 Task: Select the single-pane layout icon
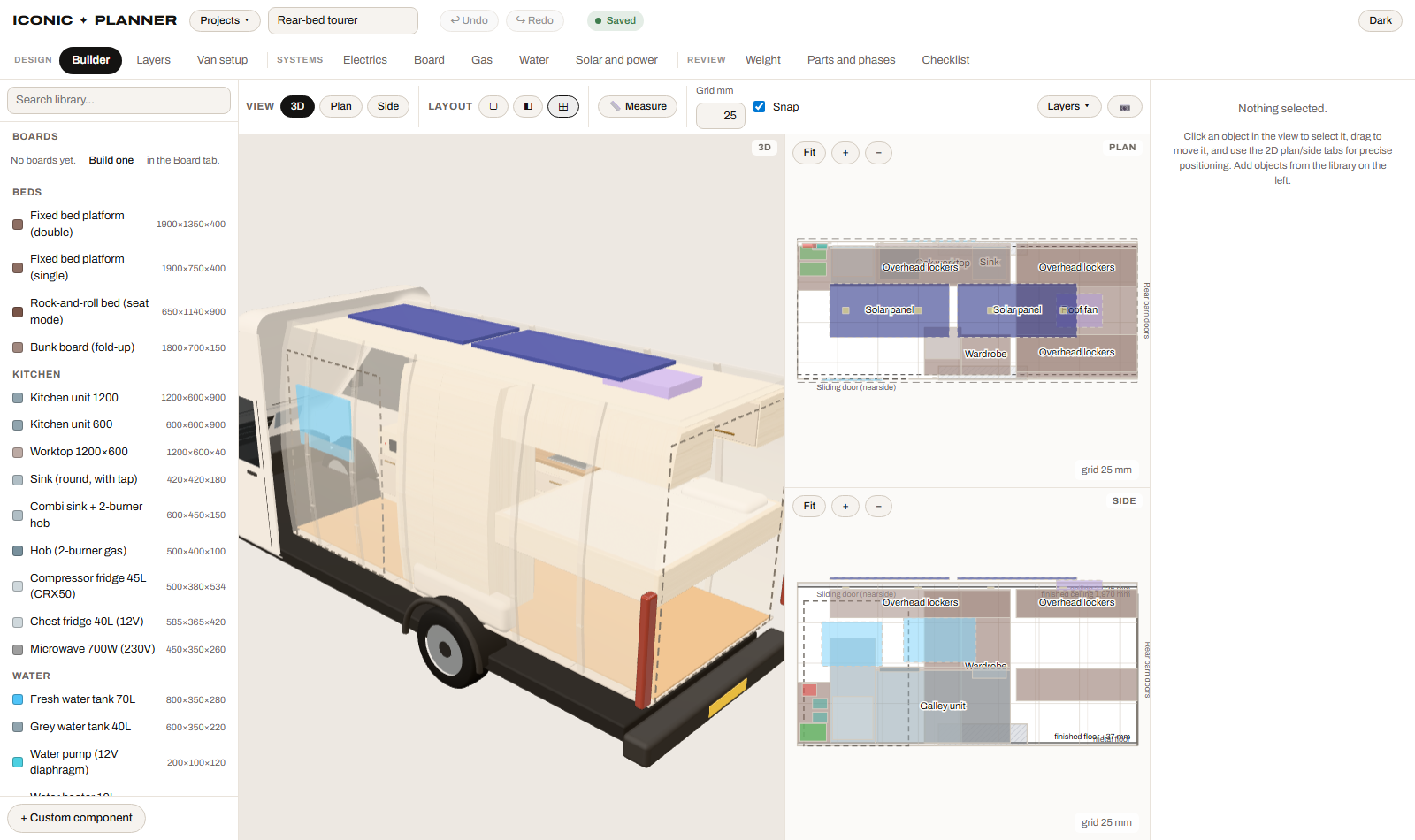pyautogui.click(x=493, y=106)
